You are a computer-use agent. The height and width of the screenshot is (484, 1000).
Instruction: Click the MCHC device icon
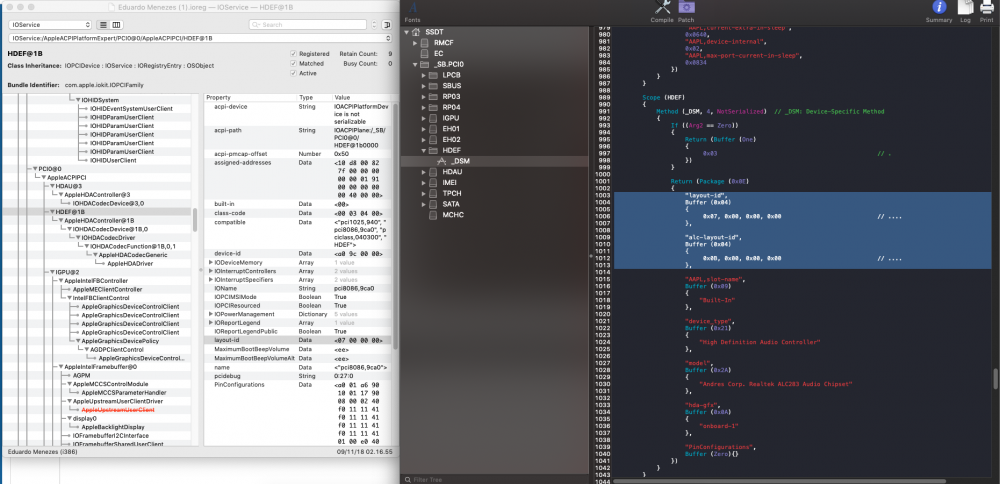(x=434, y=215)
